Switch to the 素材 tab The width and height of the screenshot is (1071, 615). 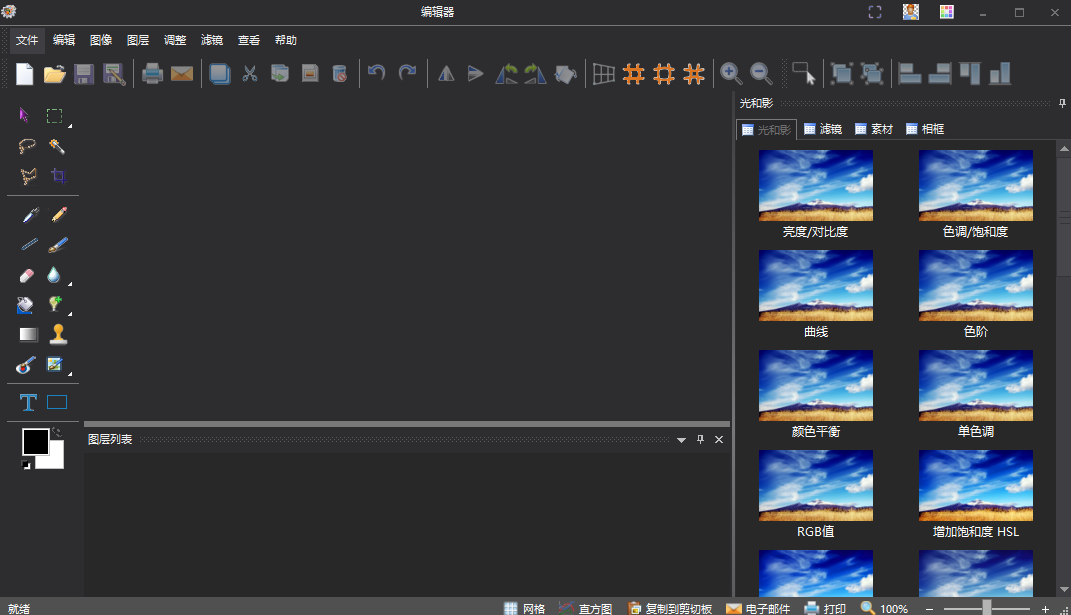(874, 129)
